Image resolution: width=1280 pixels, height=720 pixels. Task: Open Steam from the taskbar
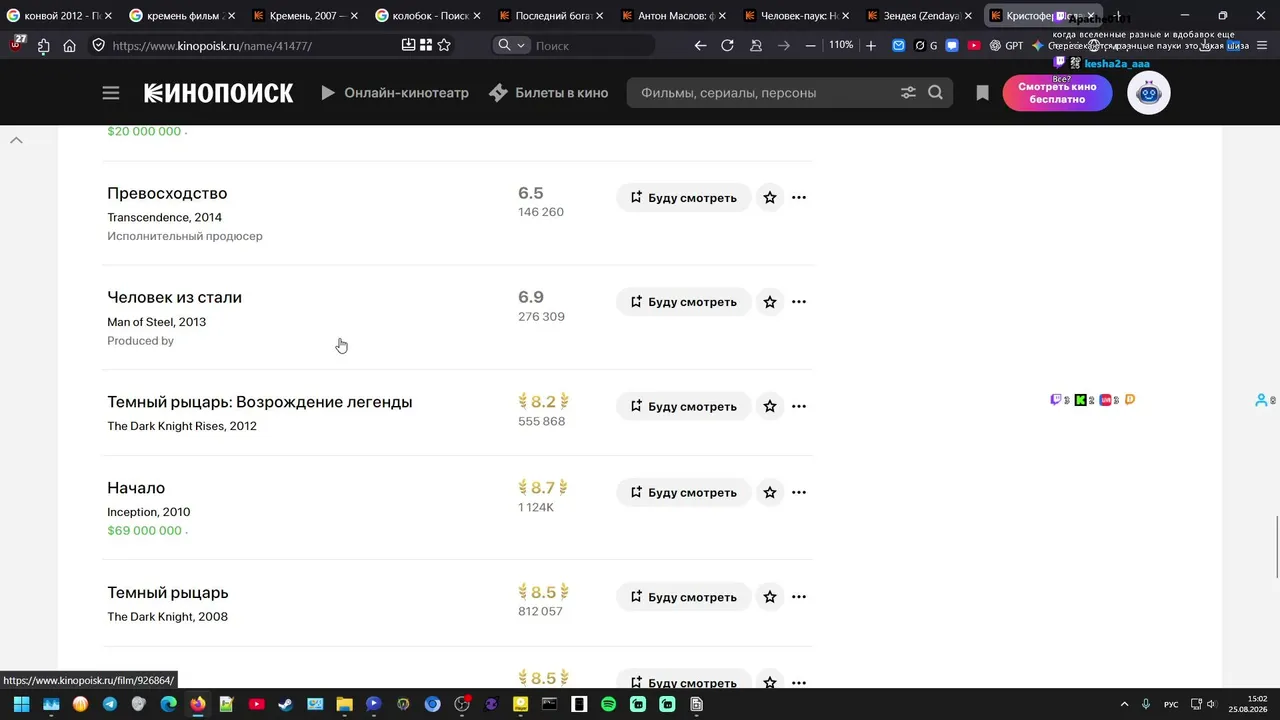point(286,704)
